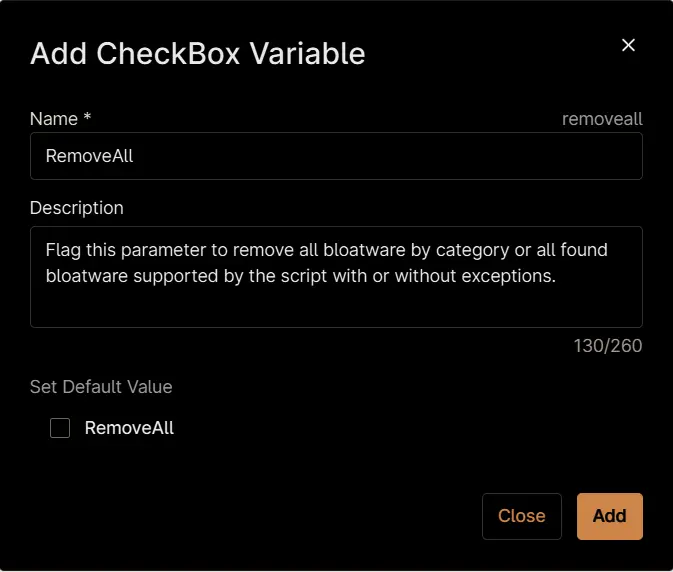Image resolution: width=673 pixels, height=572 pixels.
Task: Click the blank line below the description text
Action: (x=336, y=305)
